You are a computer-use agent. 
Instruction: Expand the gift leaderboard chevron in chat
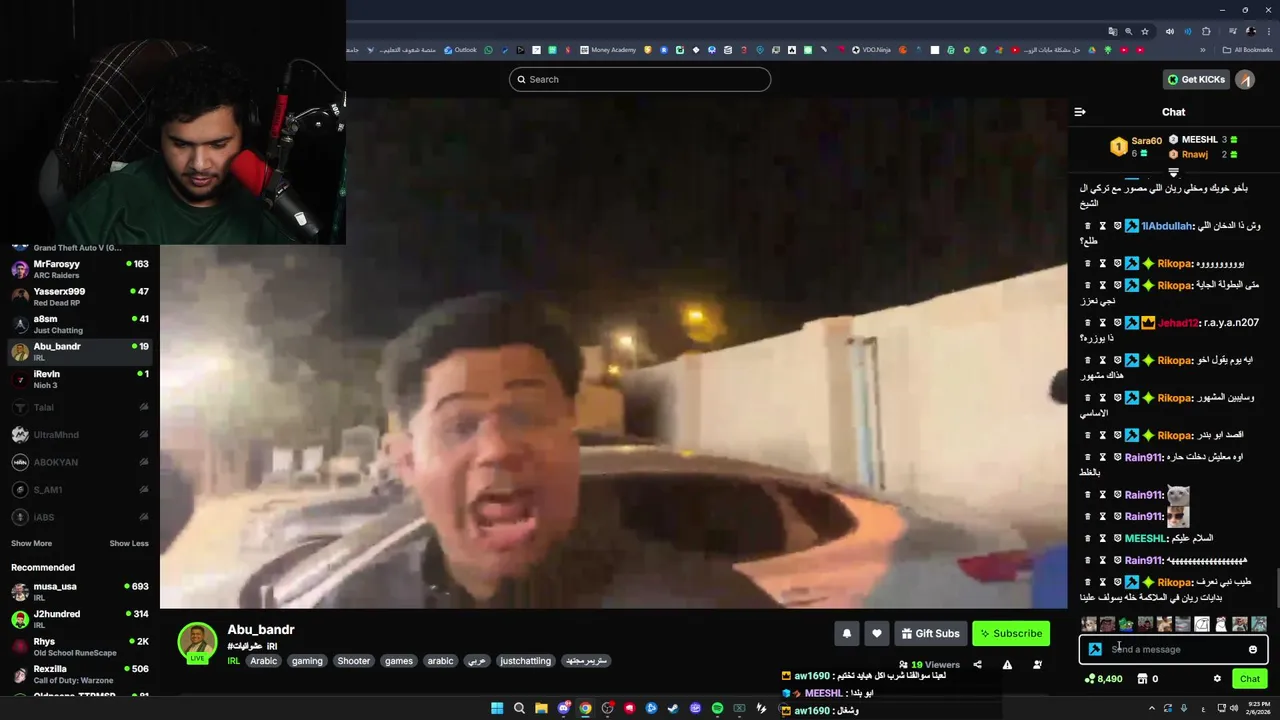tap(1174, 172)
